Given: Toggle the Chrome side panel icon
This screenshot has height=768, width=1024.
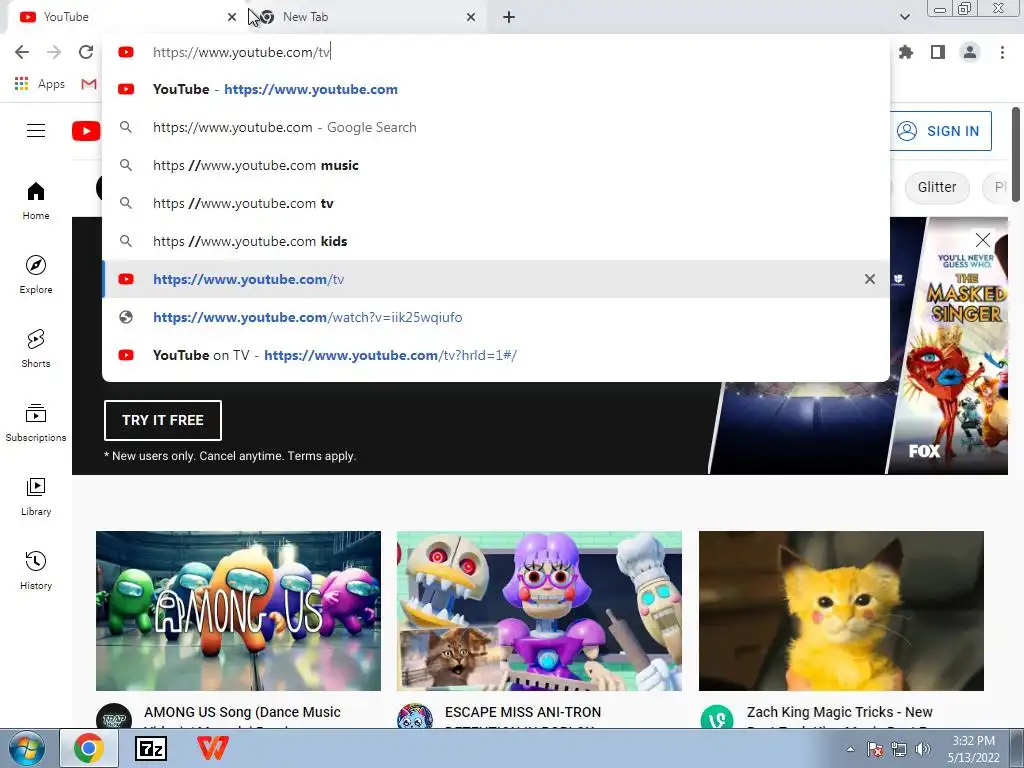Looking at the screenshot, I should point(938,52).
